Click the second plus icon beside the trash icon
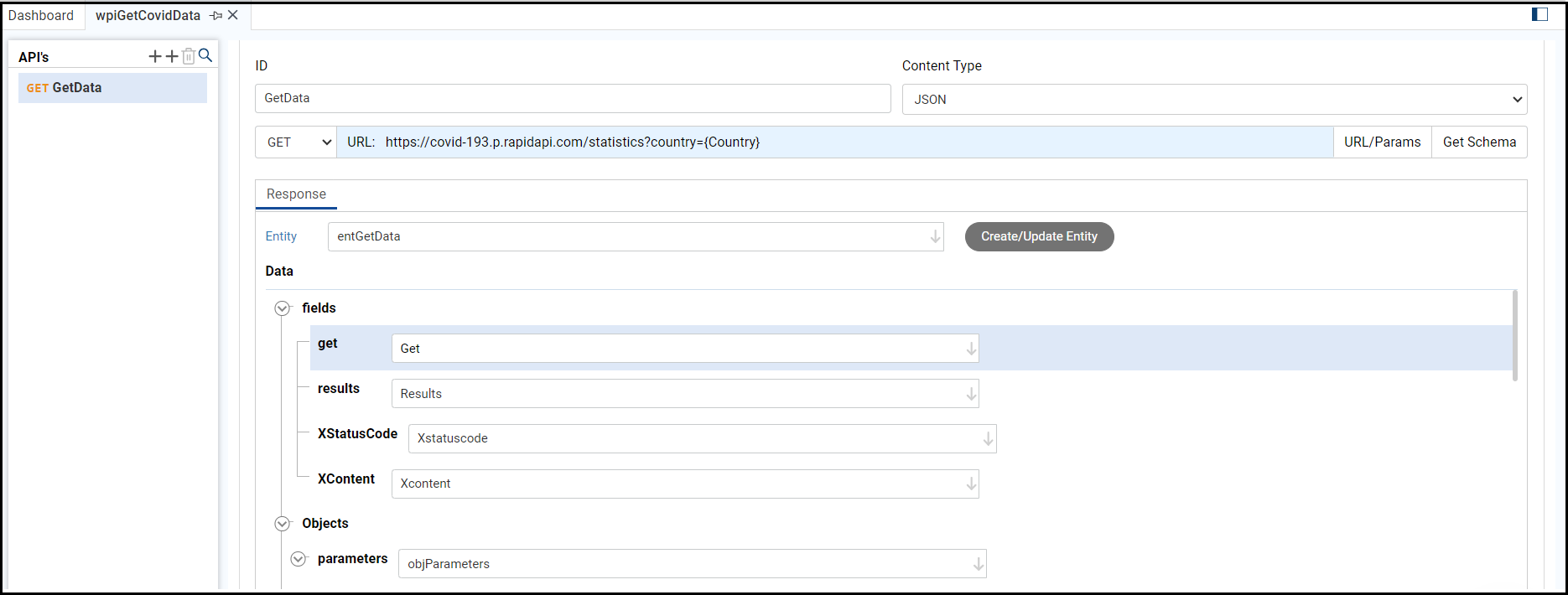Screen dimensions: 1568x595 (171, 56)
